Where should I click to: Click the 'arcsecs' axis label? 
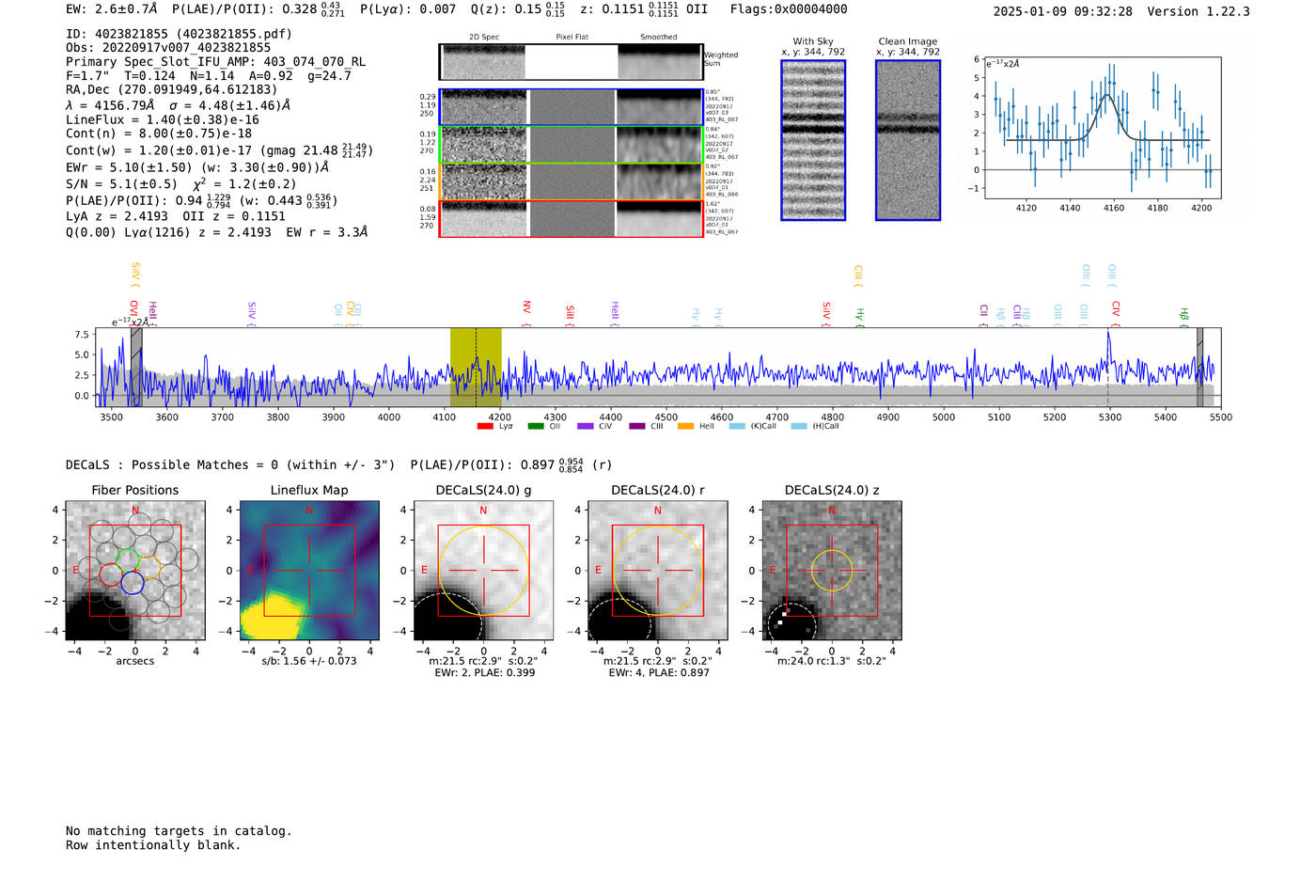click(135, 661)
